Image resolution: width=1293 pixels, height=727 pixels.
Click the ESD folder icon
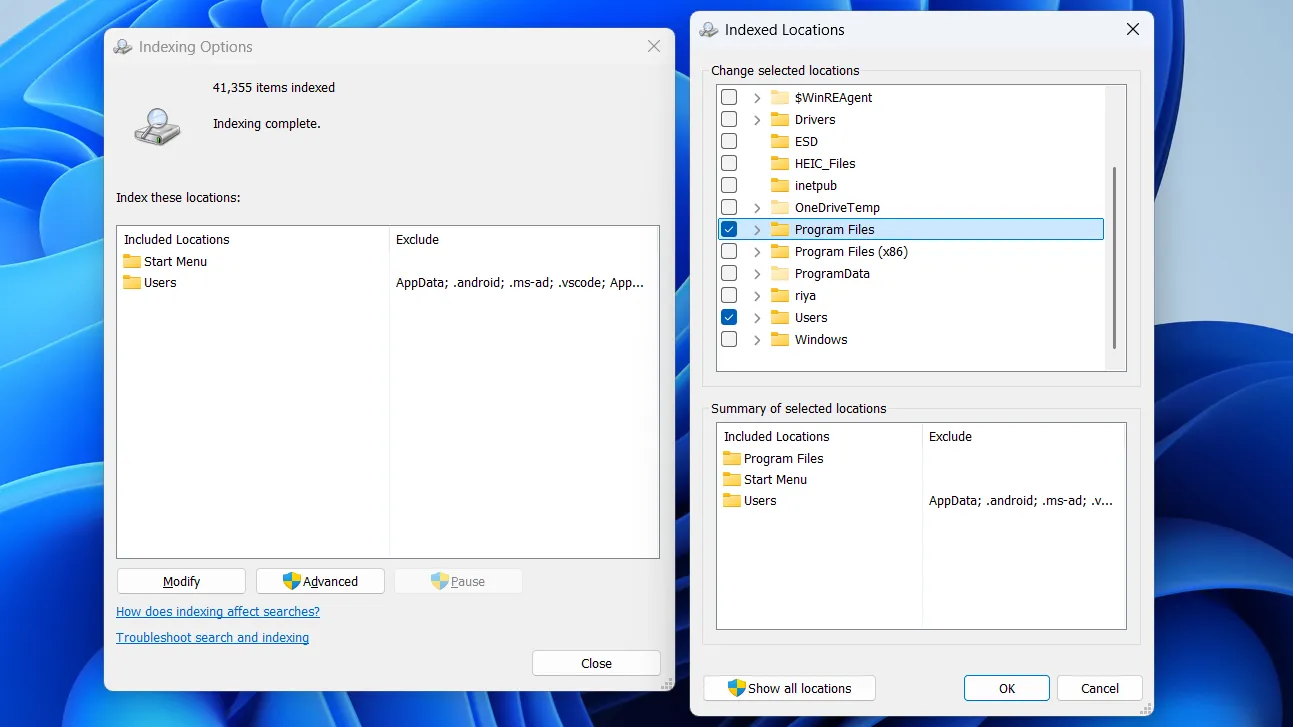coord(781,141)
